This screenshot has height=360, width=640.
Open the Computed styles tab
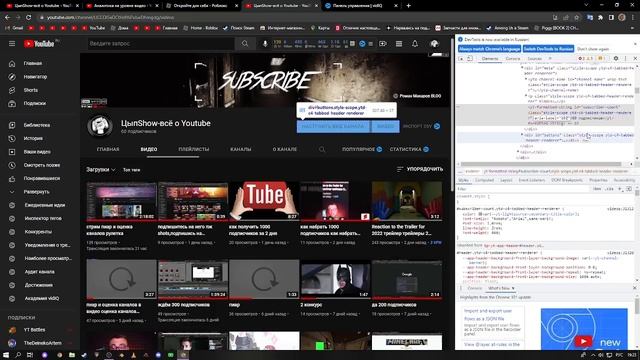(x=484, y=180)
